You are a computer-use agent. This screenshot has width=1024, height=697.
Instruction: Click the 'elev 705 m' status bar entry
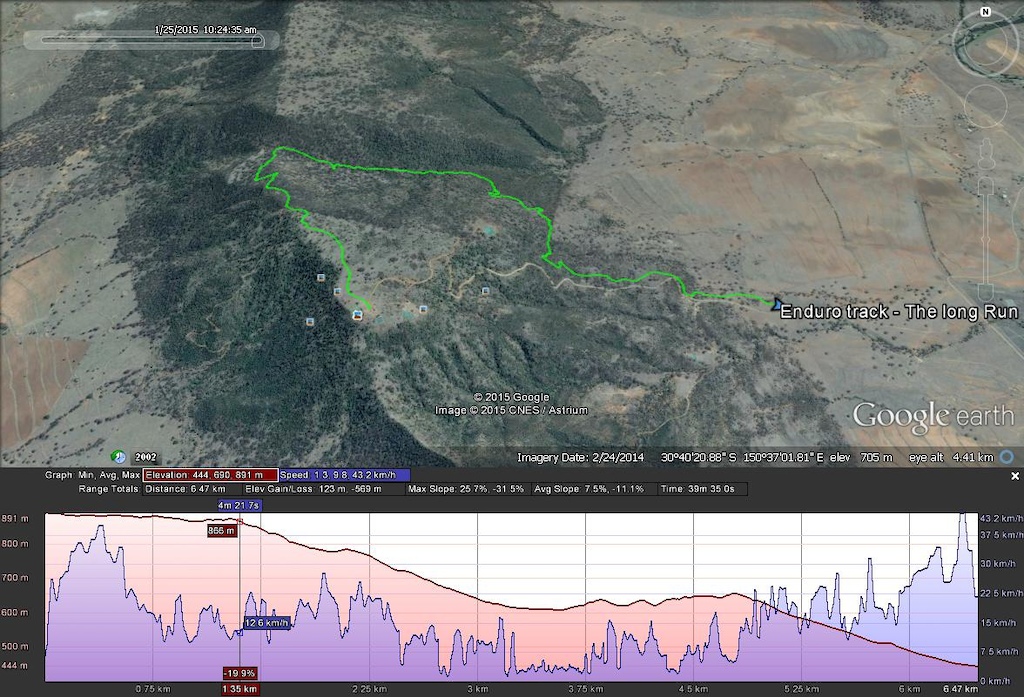861,457
